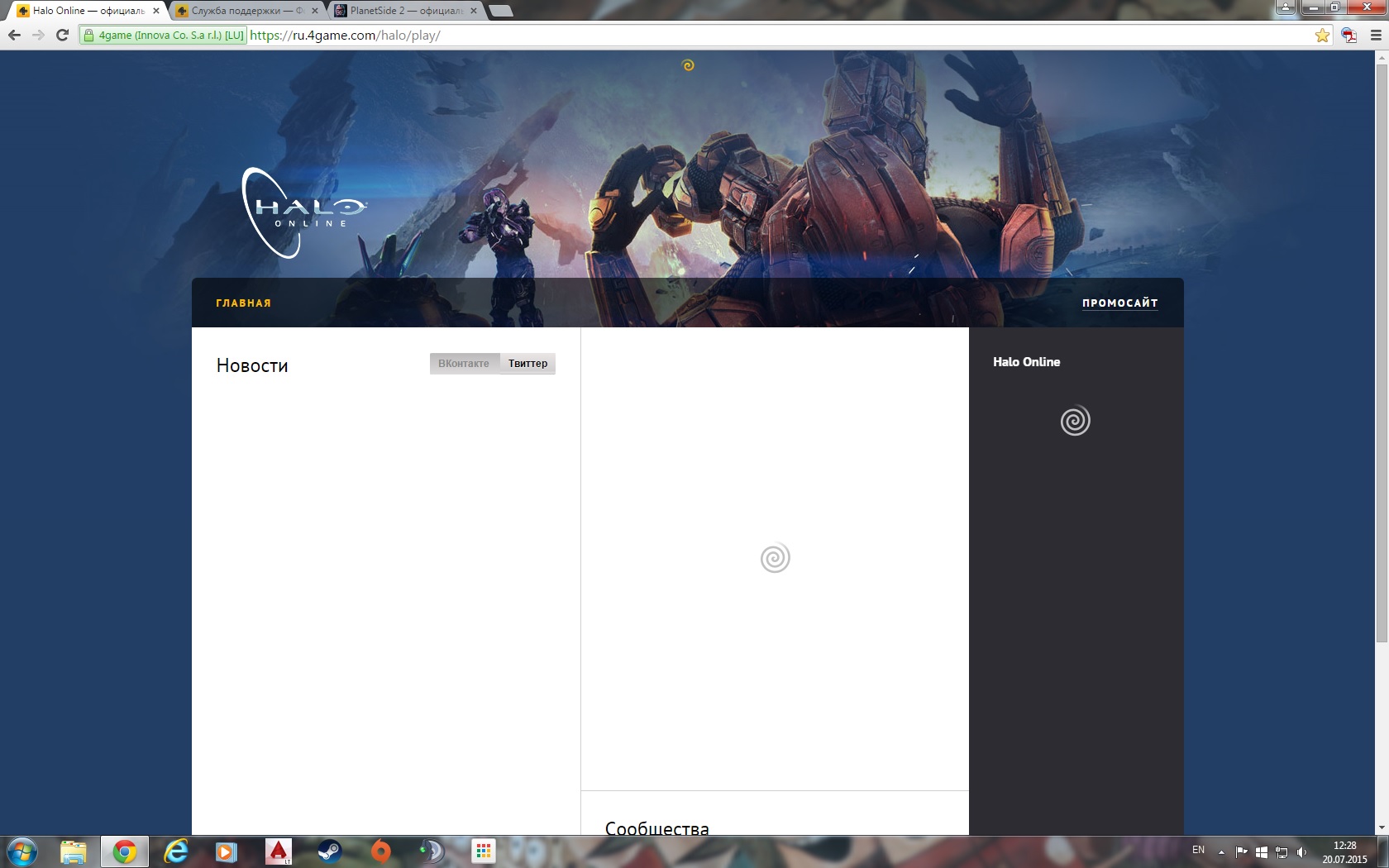The image size is (1389, 868).
Task: Click the Halo Online logo in the banner
Action: (x=303, y=212)
